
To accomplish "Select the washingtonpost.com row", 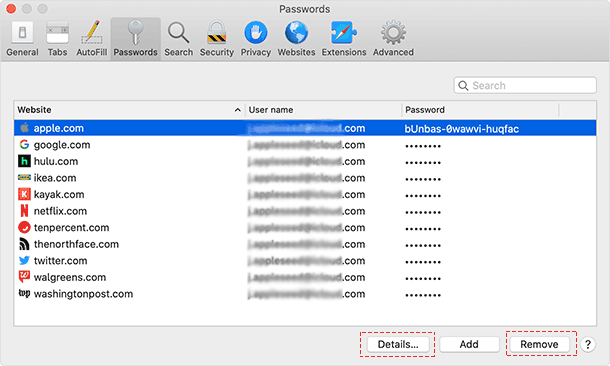I will (x=305, y=294).
